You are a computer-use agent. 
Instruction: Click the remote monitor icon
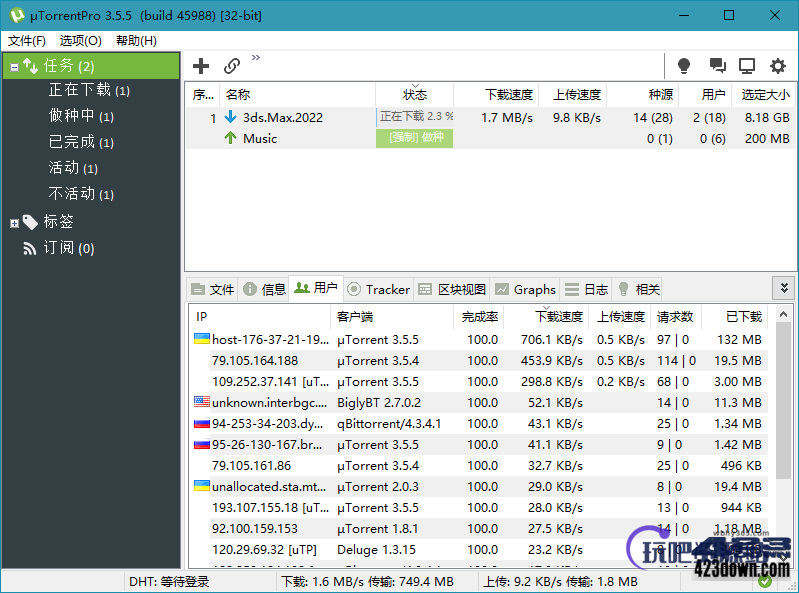point(747,66)
